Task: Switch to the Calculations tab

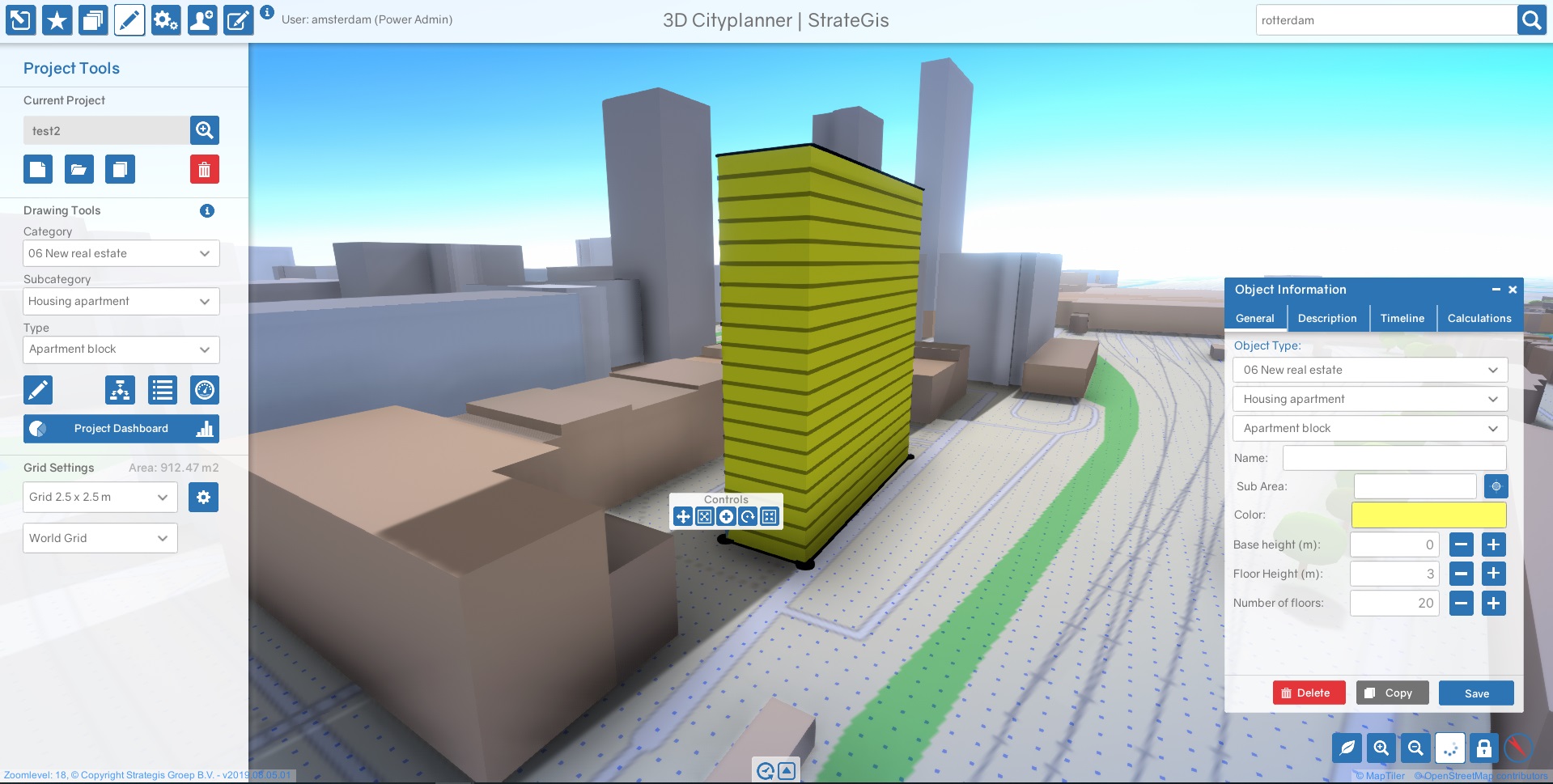Action: [x=1479, y=318]
